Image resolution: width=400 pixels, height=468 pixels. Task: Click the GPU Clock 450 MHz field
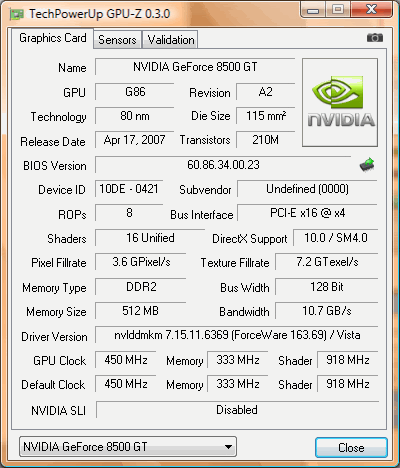point(126,360)
